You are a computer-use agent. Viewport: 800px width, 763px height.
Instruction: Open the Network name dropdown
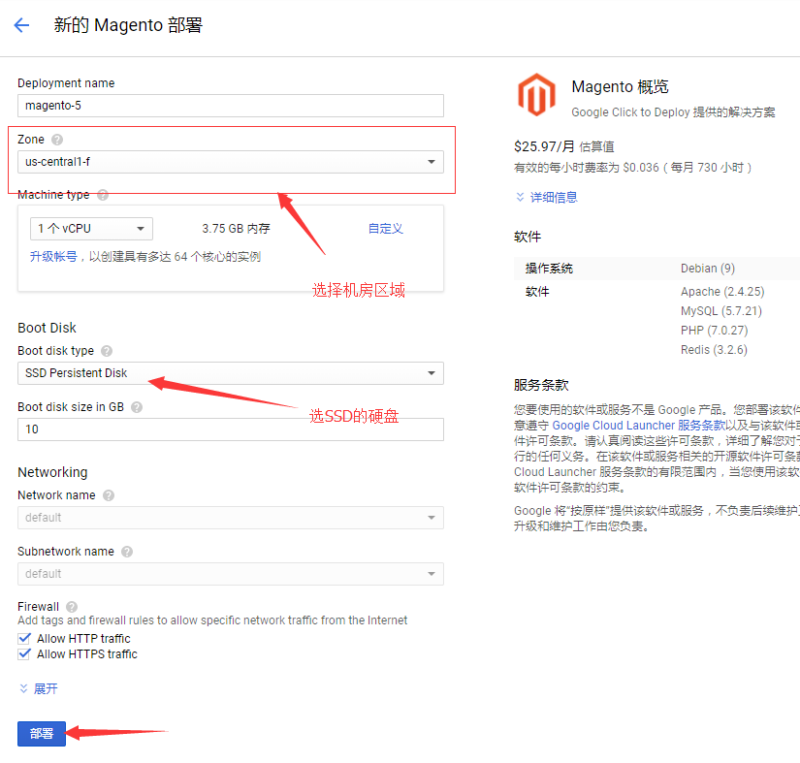(231, 518)
